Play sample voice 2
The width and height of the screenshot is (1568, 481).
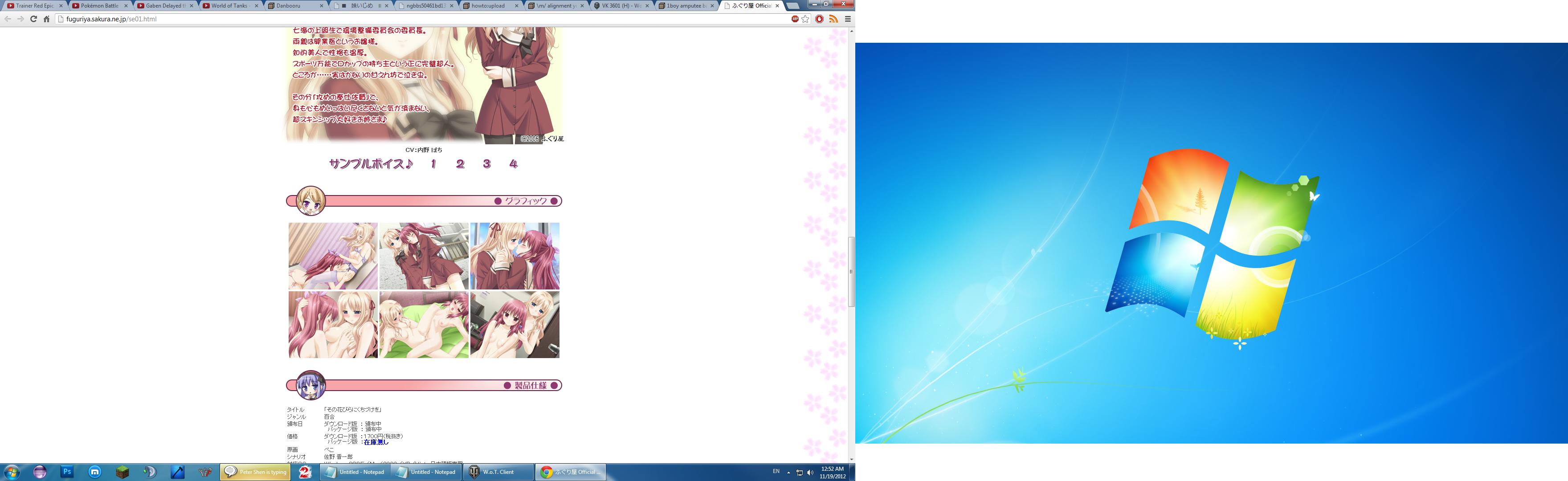460,164
